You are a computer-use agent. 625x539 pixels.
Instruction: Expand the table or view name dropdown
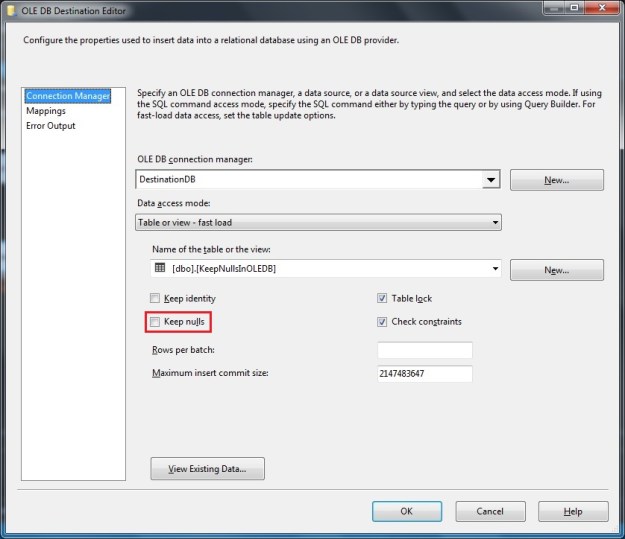(x=495, y=269)
